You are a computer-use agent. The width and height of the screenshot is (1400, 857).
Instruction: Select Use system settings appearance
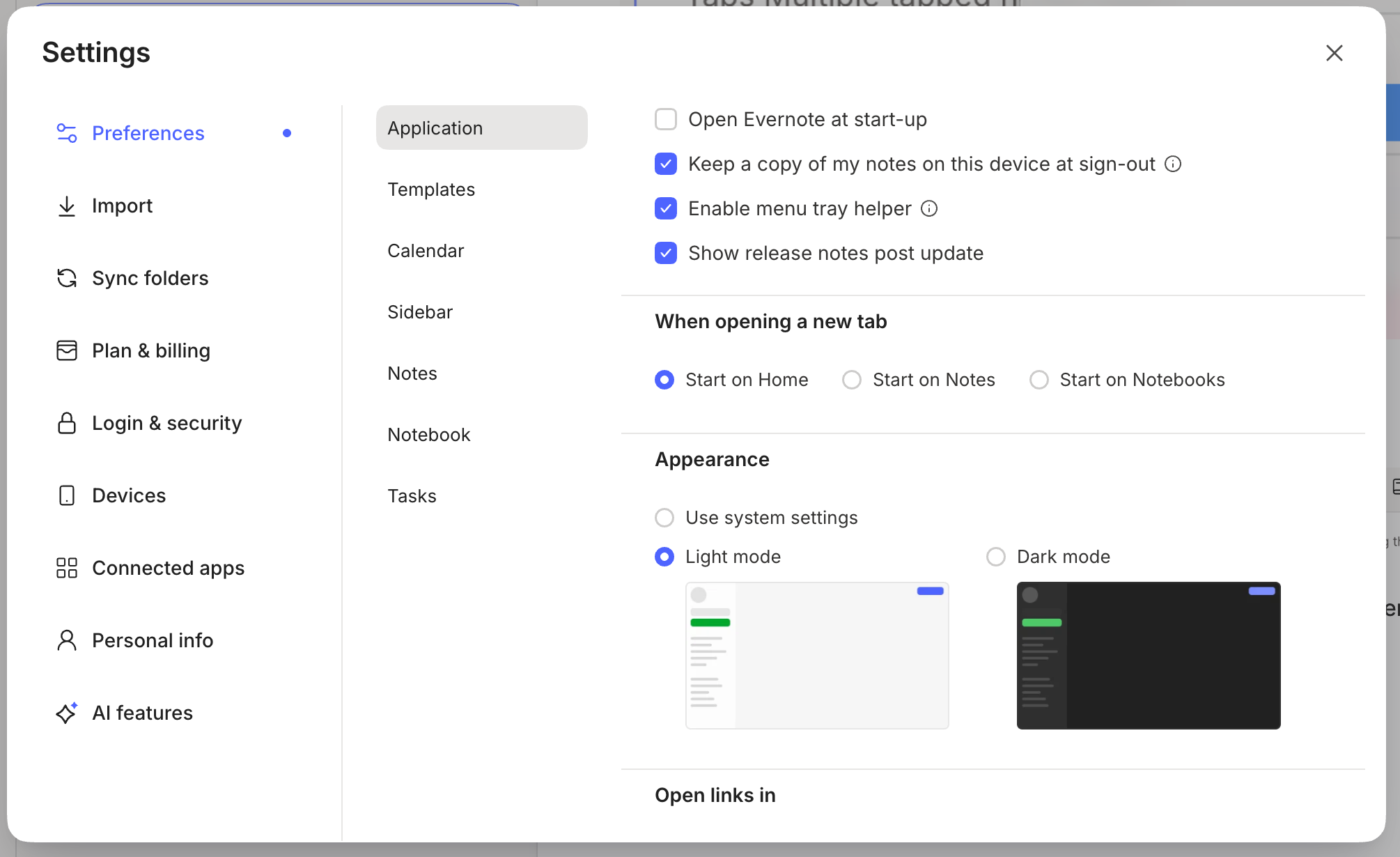pyautogui.click(x=664, y=518)
